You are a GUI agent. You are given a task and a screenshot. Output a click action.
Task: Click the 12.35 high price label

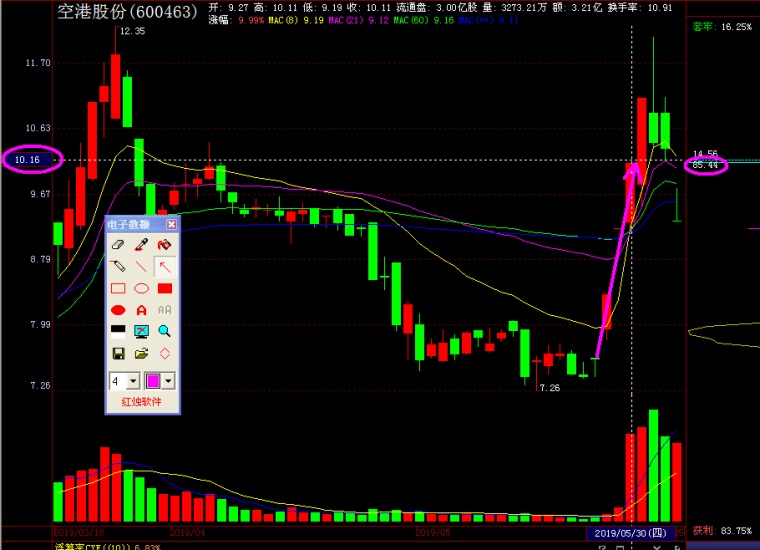coord(132,31)
